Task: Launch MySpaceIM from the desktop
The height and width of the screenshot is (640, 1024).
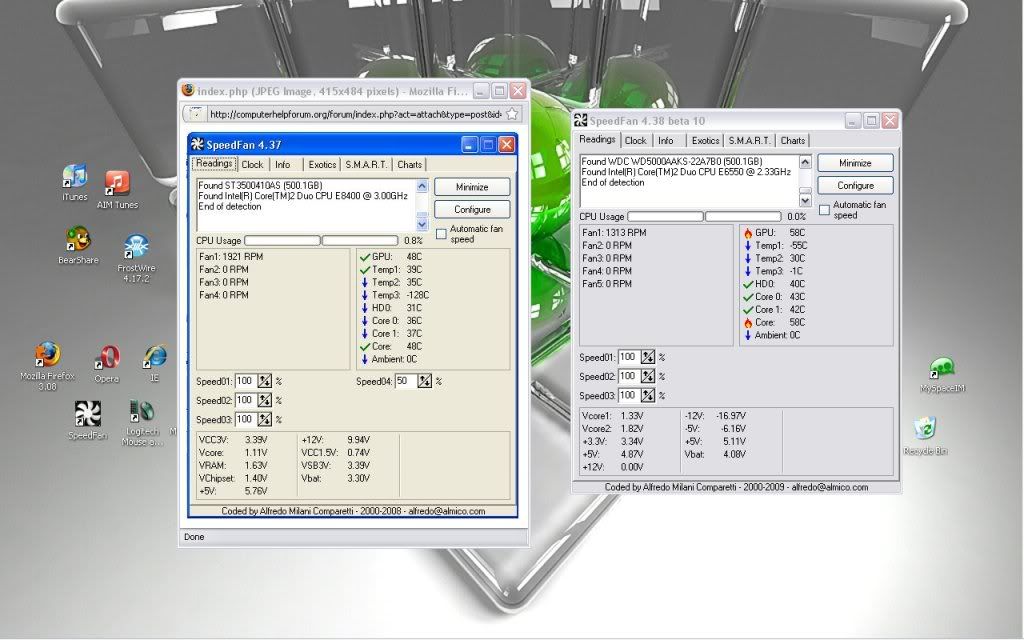Action: click(940, 369)
